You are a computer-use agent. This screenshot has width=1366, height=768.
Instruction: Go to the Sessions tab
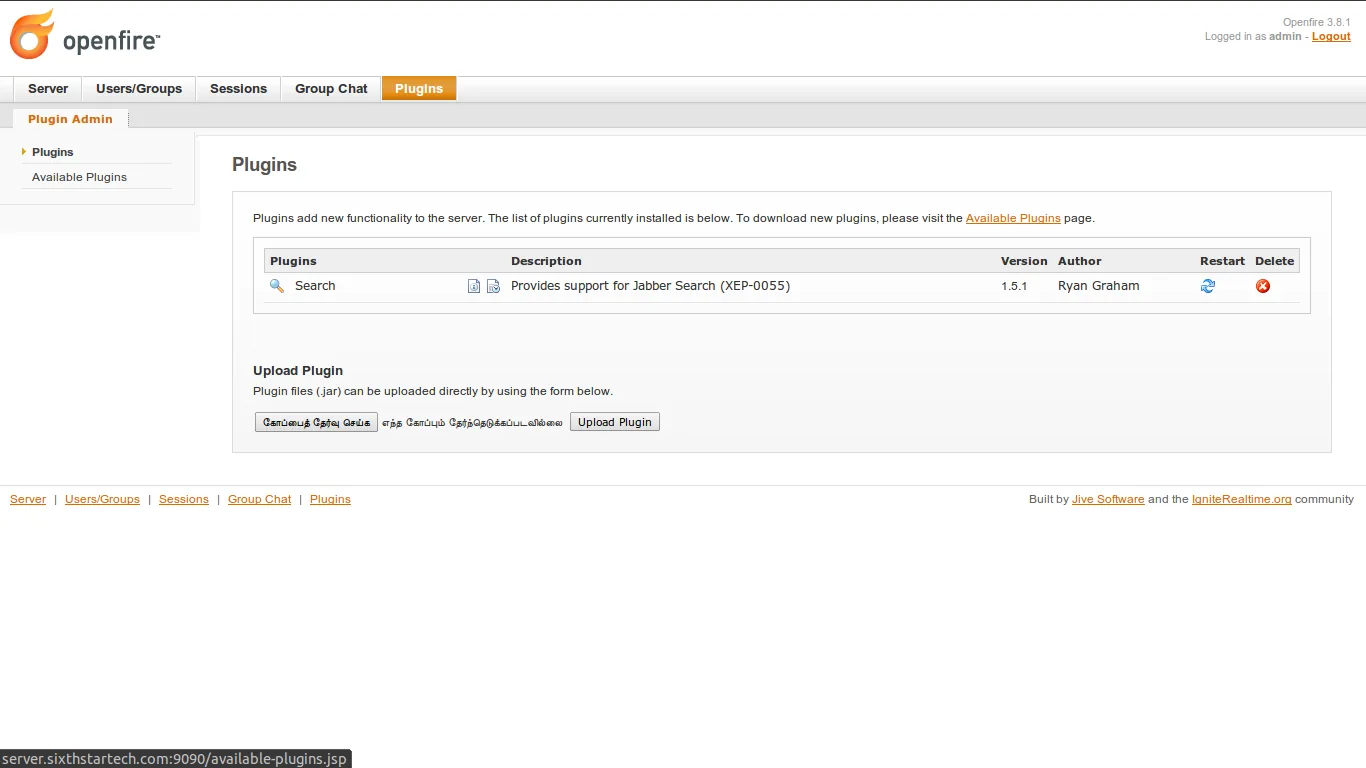point(238,89)
